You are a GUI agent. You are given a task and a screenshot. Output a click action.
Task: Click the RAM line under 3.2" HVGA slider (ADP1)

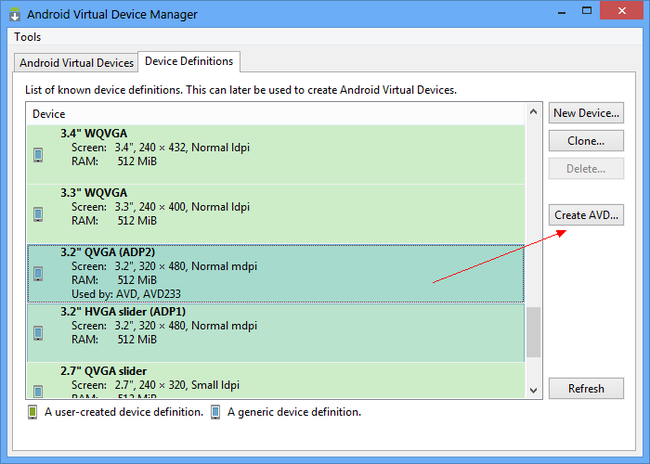pyautogui.click(x=114, y=339)
